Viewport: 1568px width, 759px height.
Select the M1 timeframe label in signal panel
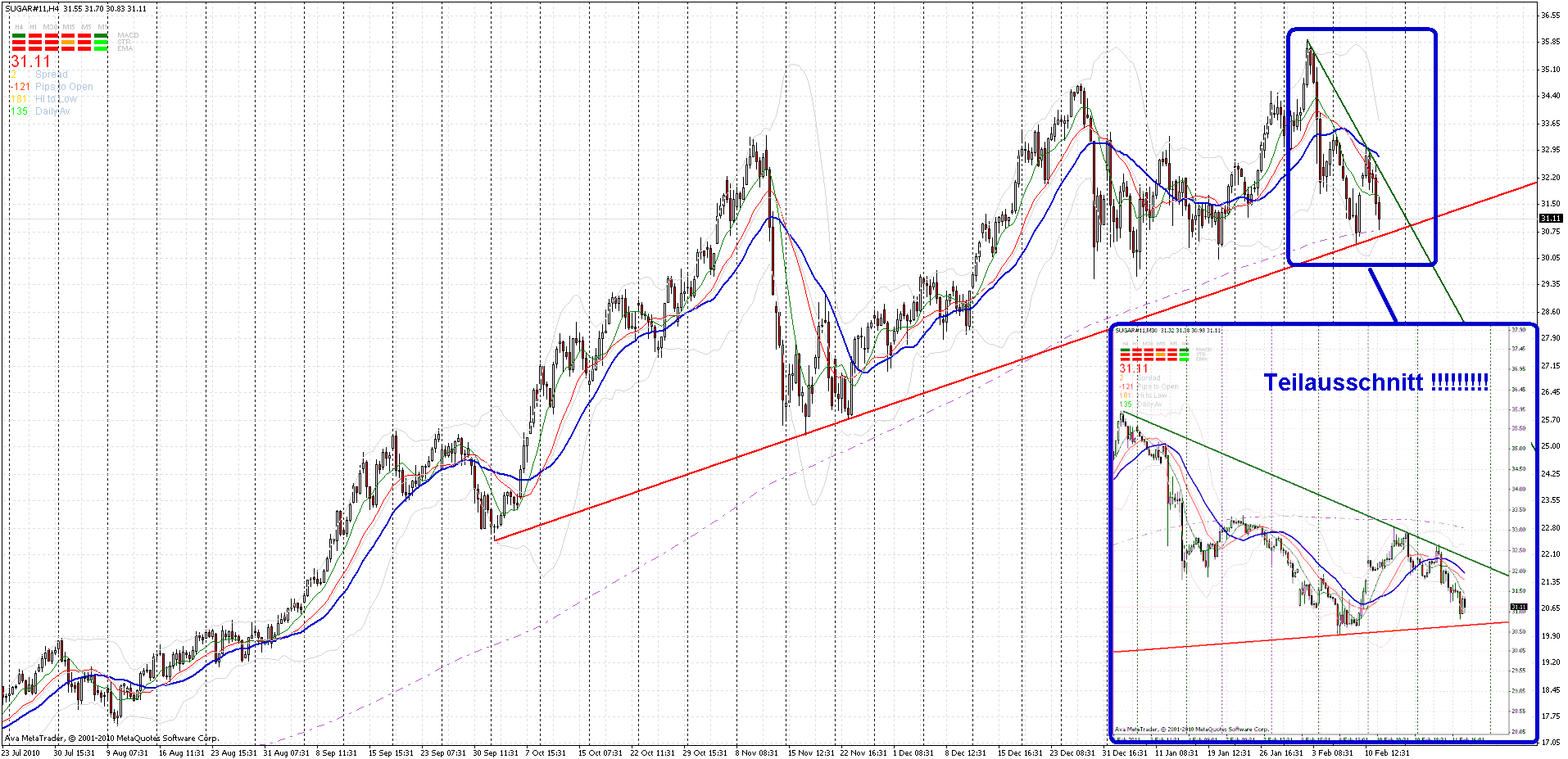pyautogui.click(x=102, y=27)
